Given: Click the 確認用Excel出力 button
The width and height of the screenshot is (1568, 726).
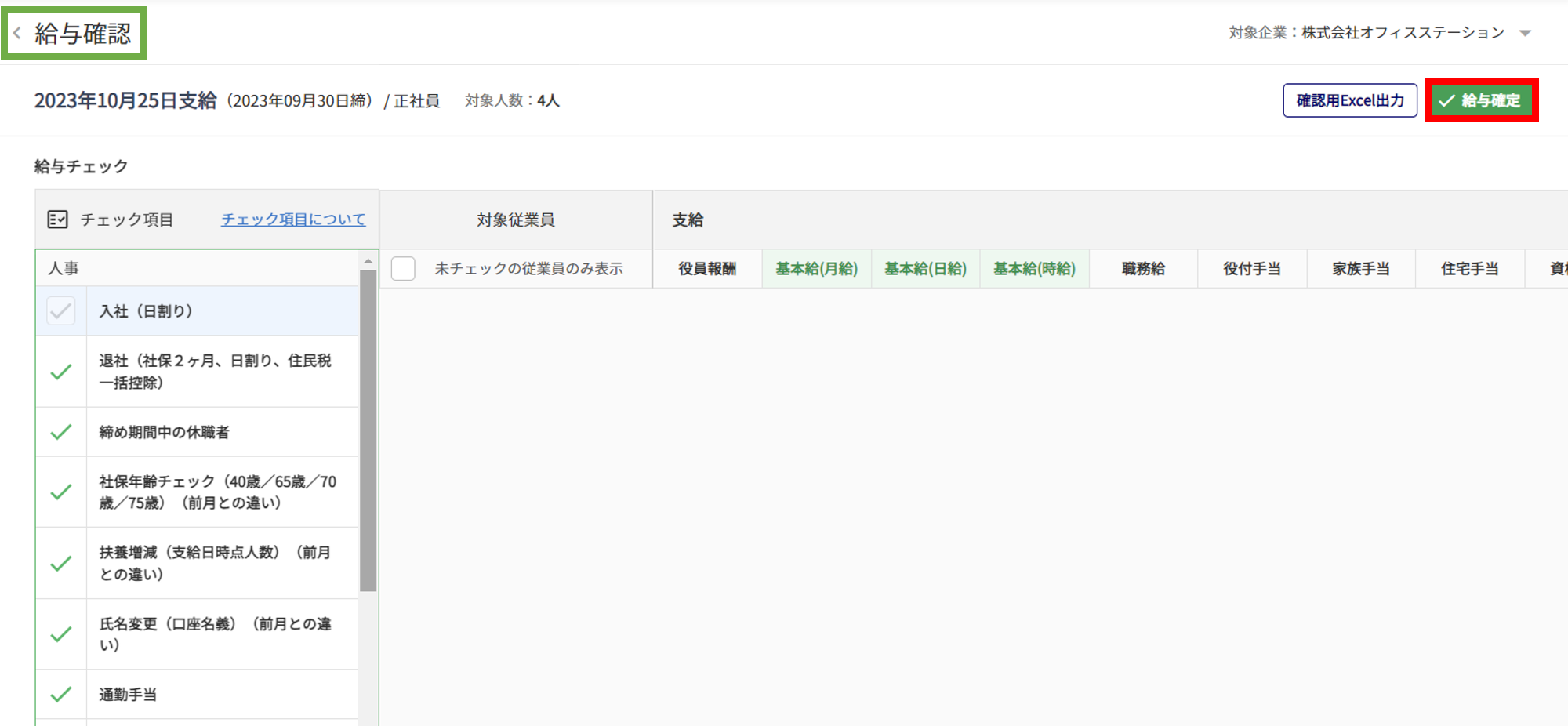Looking at the screenshot, I should [1350, 100].
